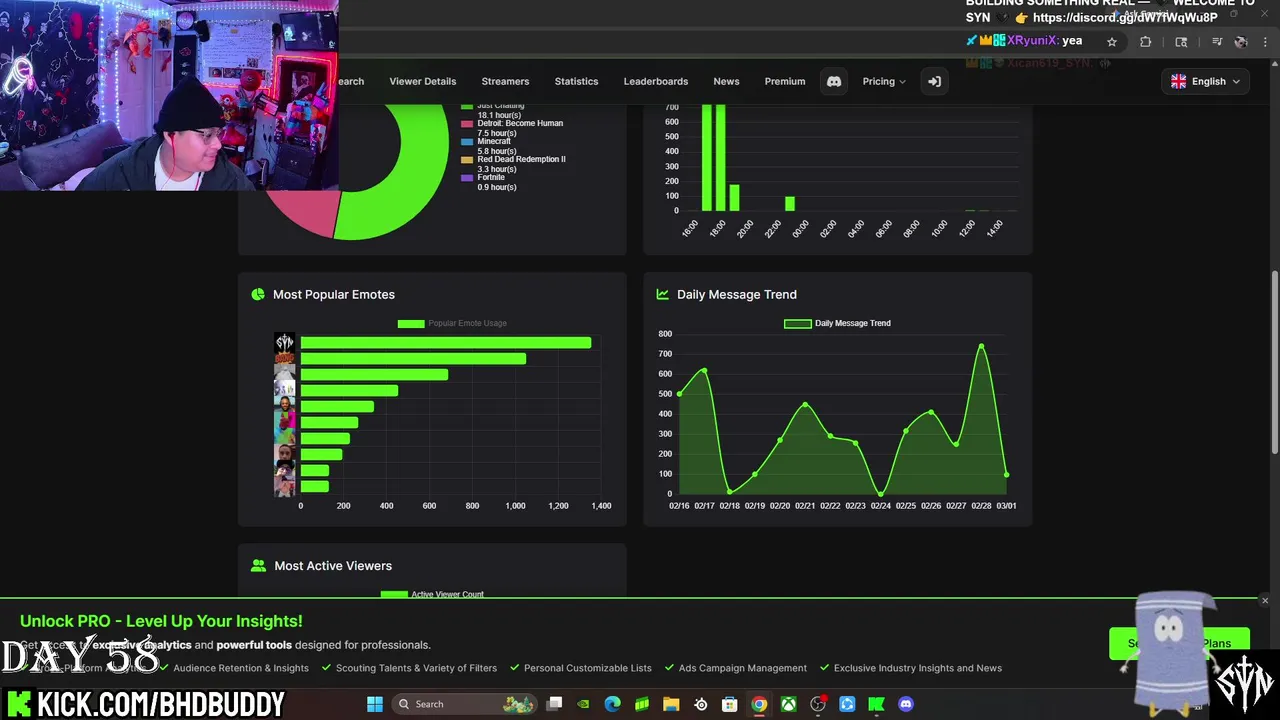Click the pink Detroit pie slice

point(308,210)
